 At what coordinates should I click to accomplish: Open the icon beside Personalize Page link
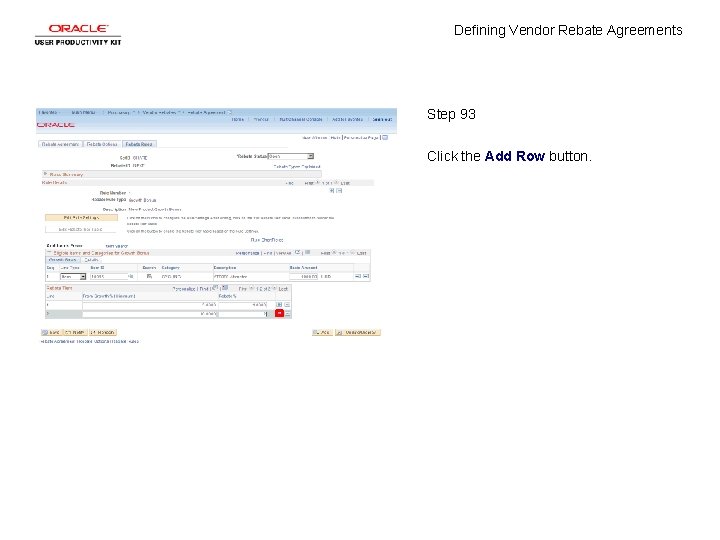(x=385, y=137)
